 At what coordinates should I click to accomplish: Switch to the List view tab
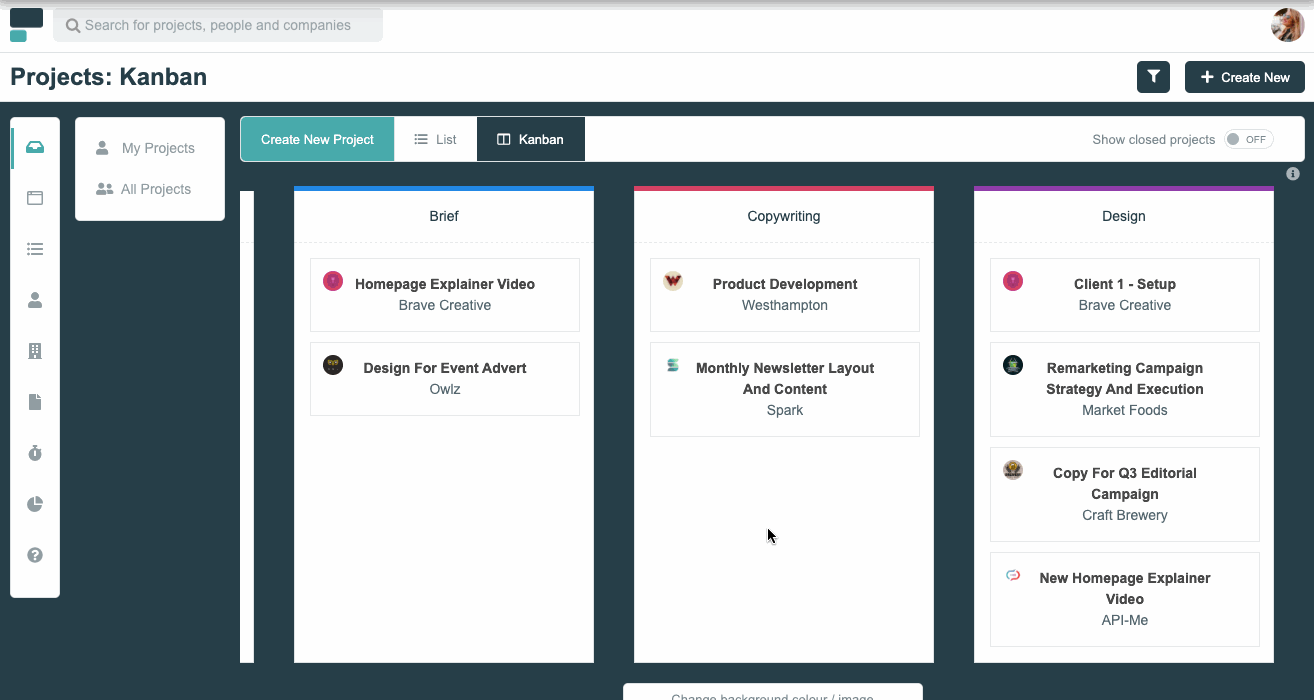(x=435, y=139)
